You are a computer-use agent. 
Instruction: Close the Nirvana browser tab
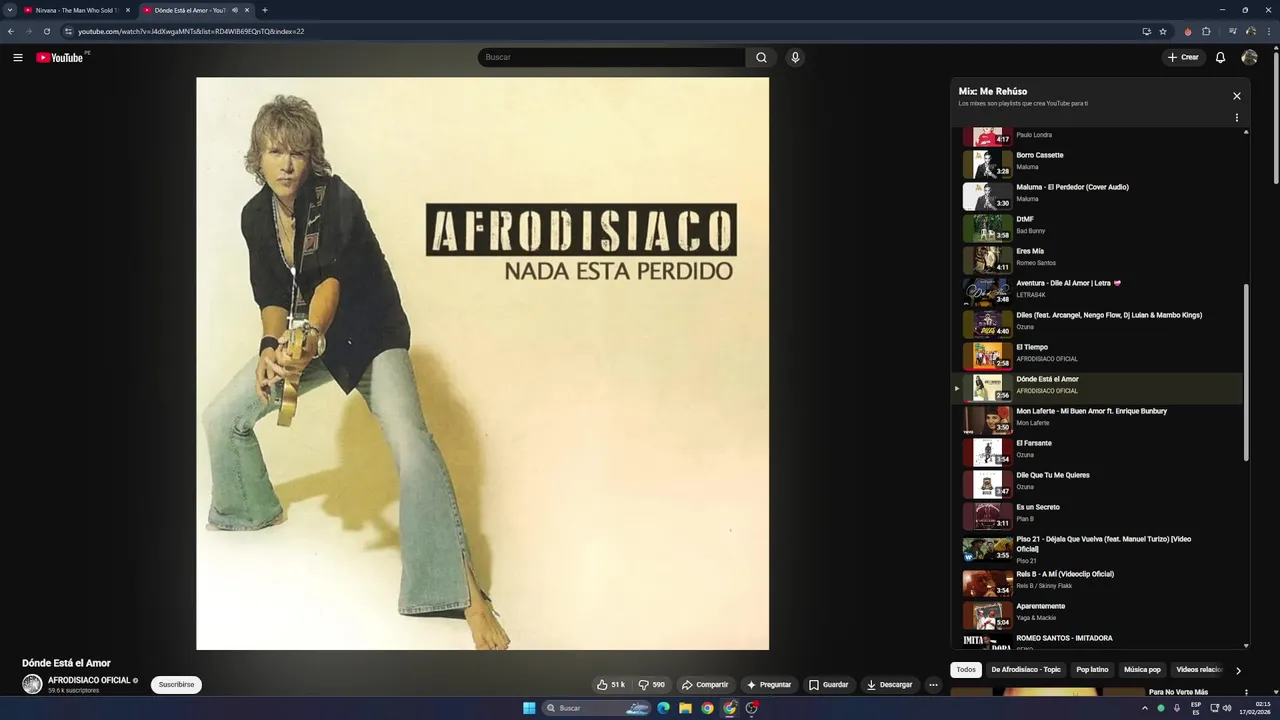[x=127, y=10]
